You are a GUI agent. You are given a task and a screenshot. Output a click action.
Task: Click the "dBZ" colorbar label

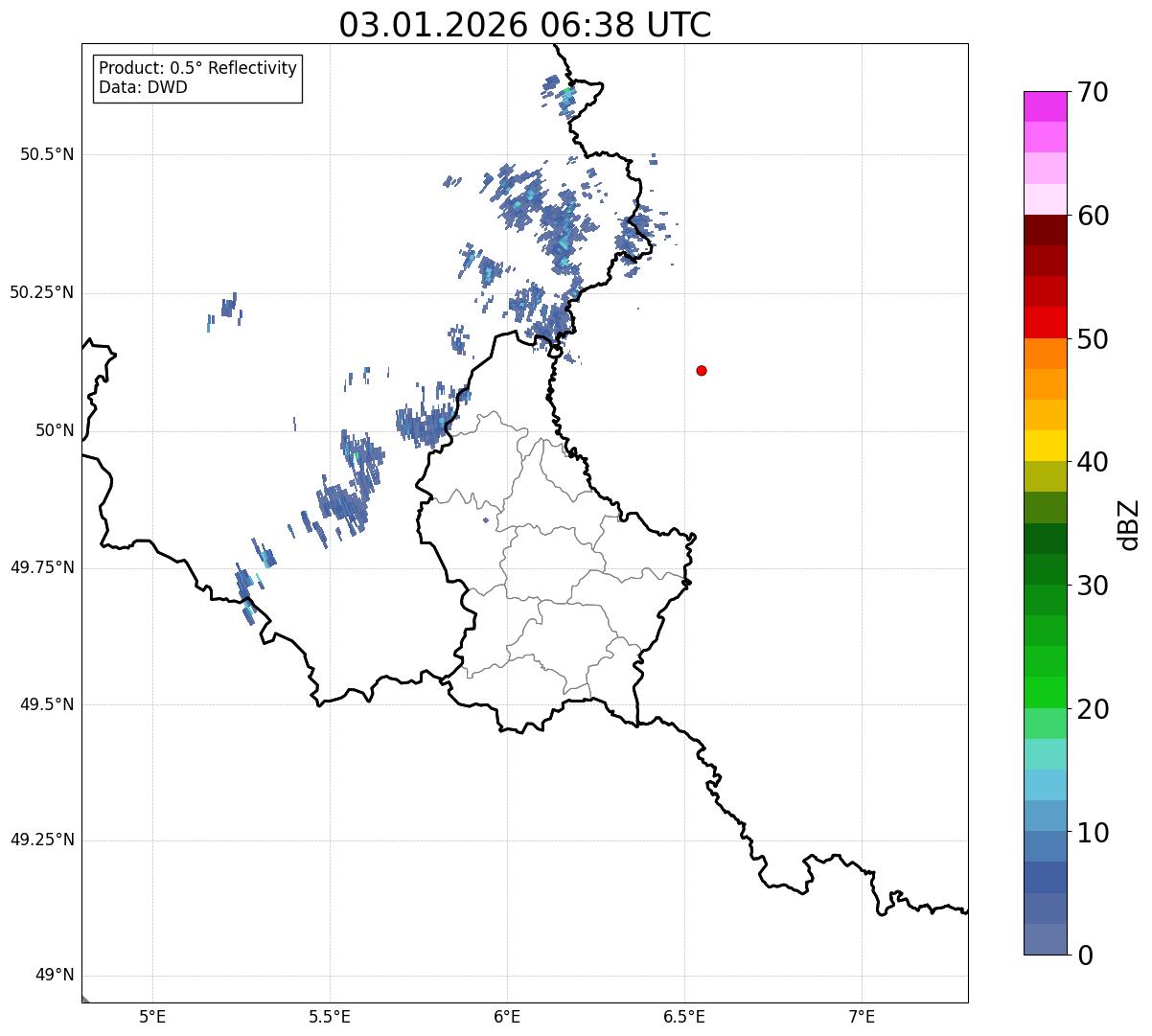(x=1129, y=523)
